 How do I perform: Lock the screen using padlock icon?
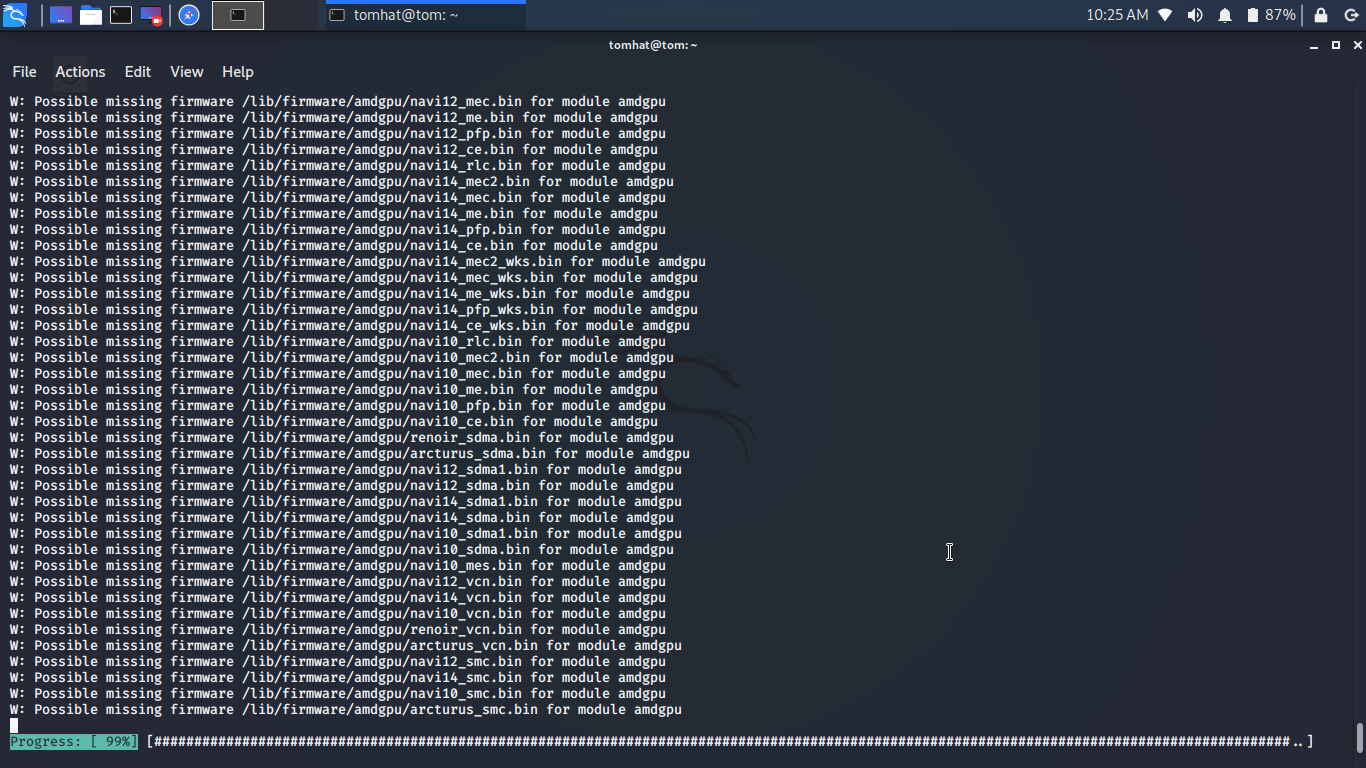pos(1321,15)
